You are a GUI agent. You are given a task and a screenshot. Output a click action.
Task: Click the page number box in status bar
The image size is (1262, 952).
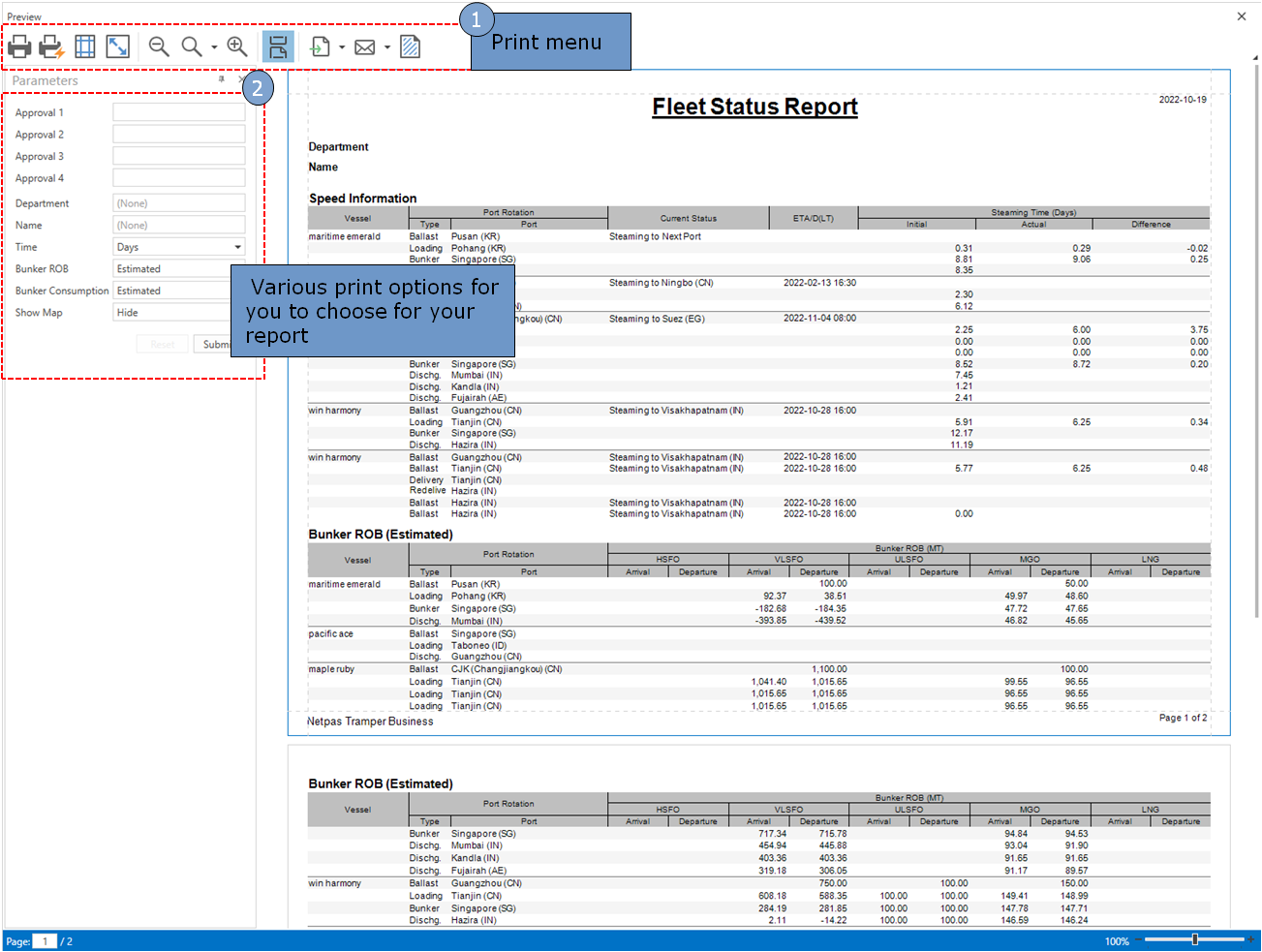point(46,941)
